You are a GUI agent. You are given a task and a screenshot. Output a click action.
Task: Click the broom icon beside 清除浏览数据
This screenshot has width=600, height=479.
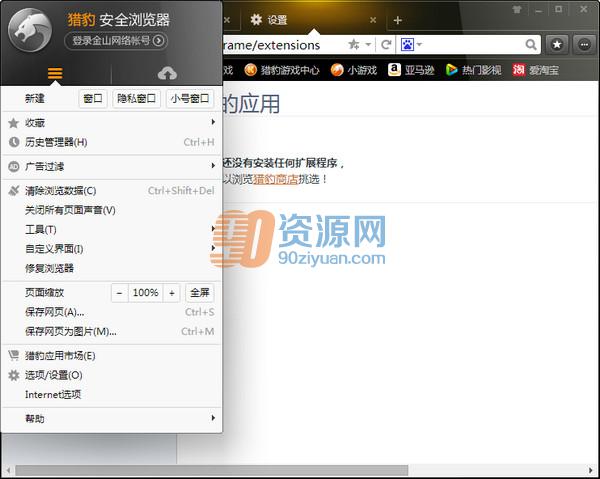point(14,191)
